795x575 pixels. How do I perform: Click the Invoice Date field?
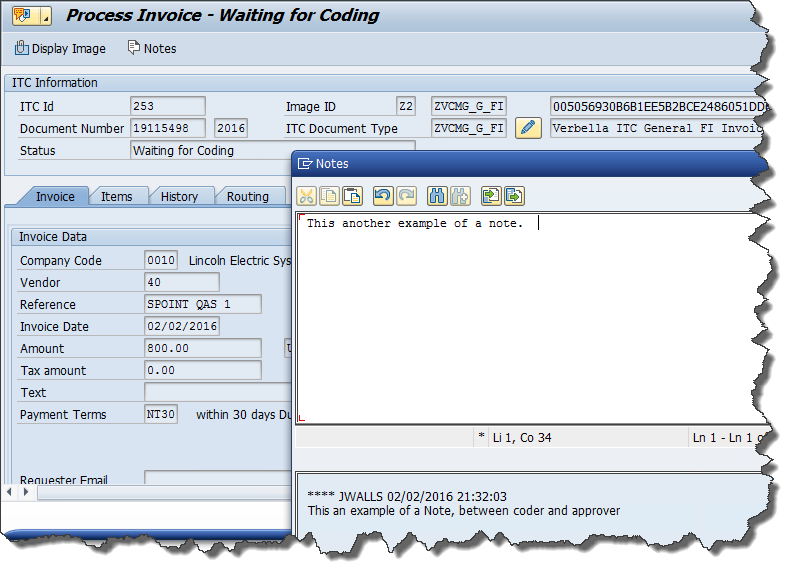pos(182,326)
